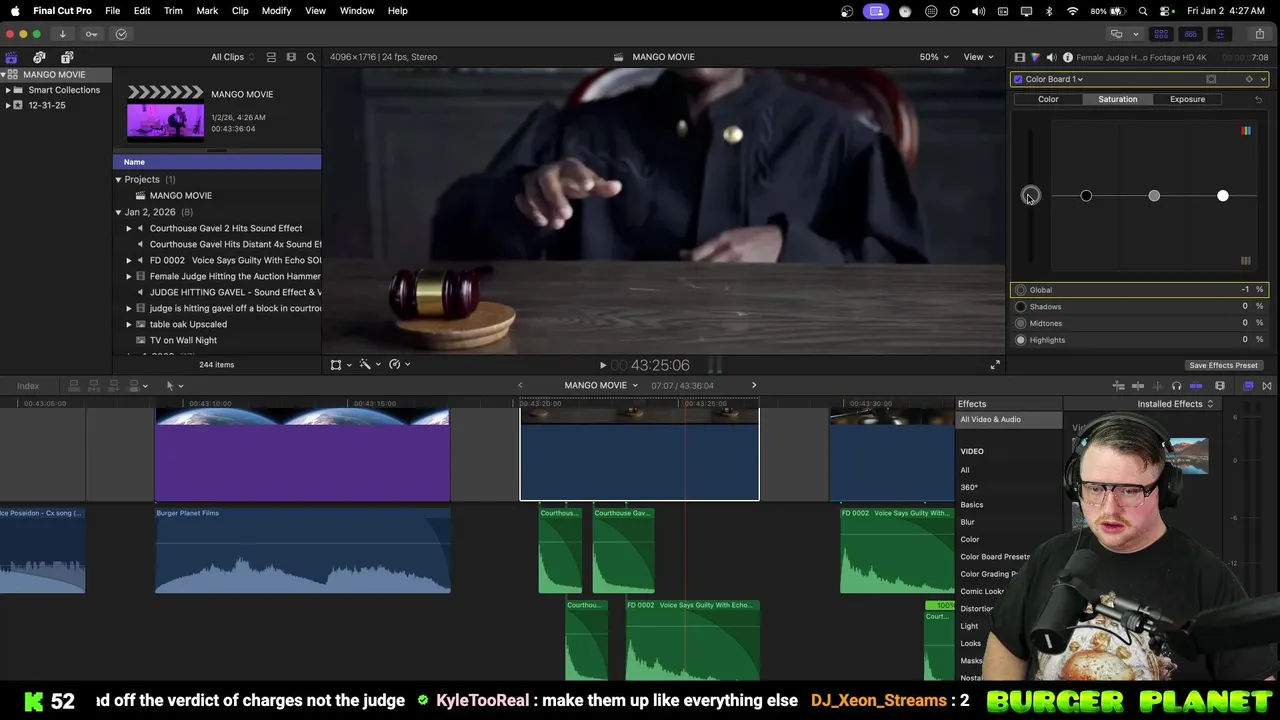Open the File menu

(112, 11)
